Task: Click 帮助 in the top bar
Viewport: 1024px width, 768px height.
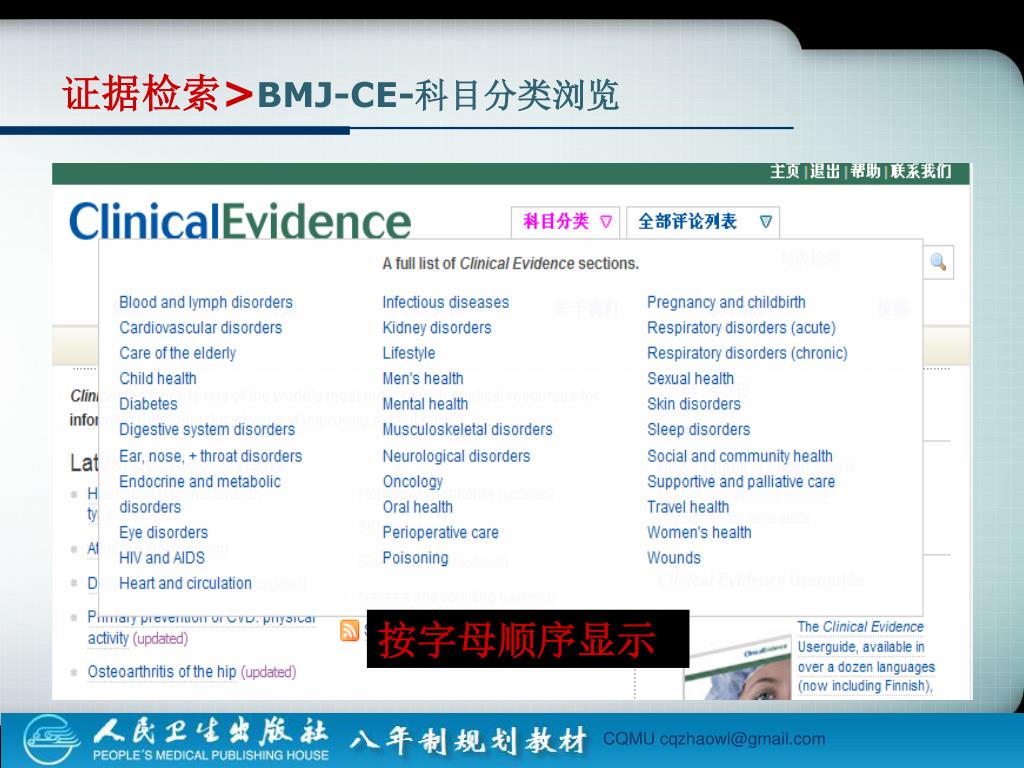Action: coord(865,172)
